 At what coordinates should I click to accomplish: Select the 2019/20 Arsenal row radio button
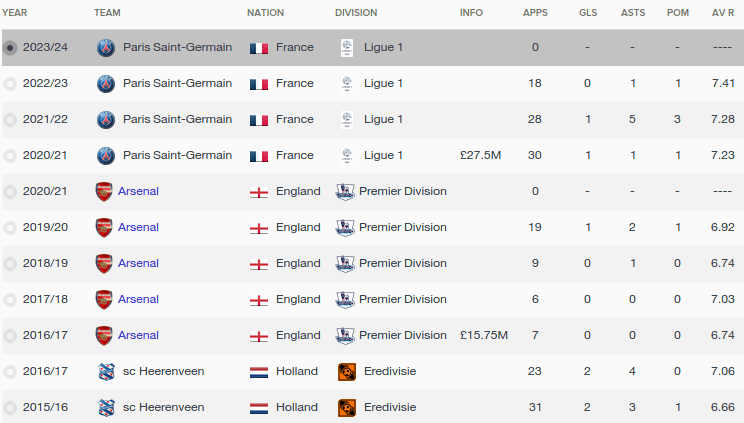(x=10, y=227)
